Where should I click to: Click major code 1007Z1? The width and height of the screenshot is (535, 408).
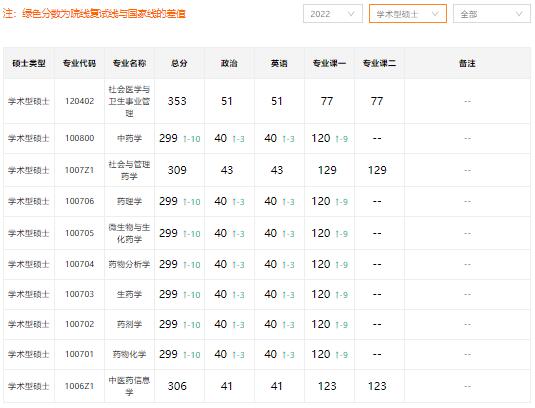tap(79, 170)
